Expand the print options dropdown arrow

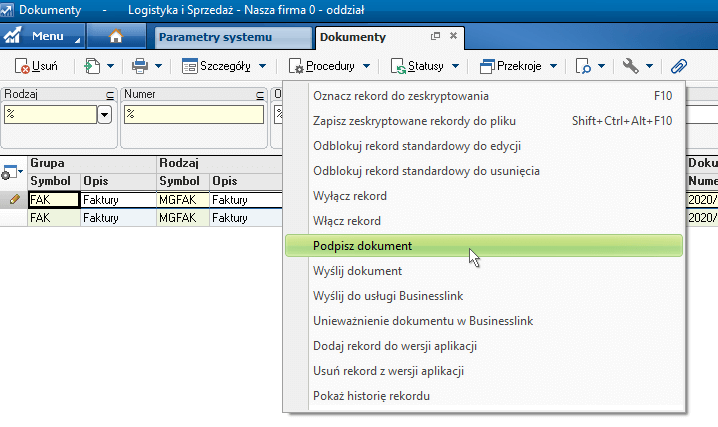pyautogui.click(x=158, y=66)
